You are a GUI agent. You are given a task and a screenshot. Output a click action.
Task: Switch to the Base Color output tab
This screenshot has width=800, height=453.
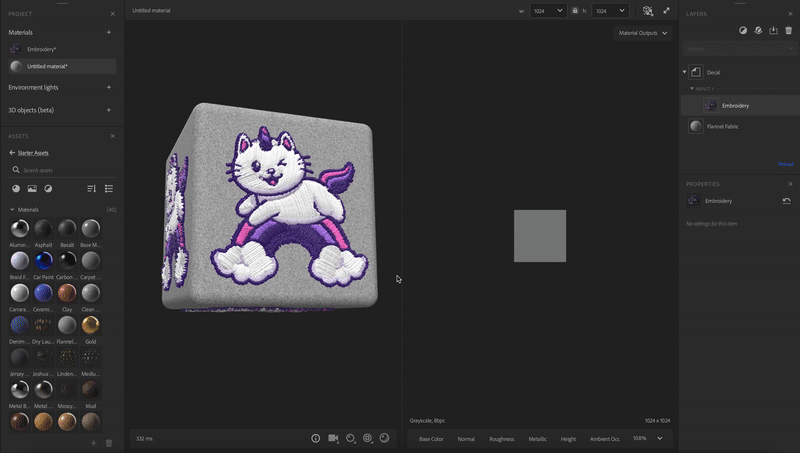pos(431,439)
